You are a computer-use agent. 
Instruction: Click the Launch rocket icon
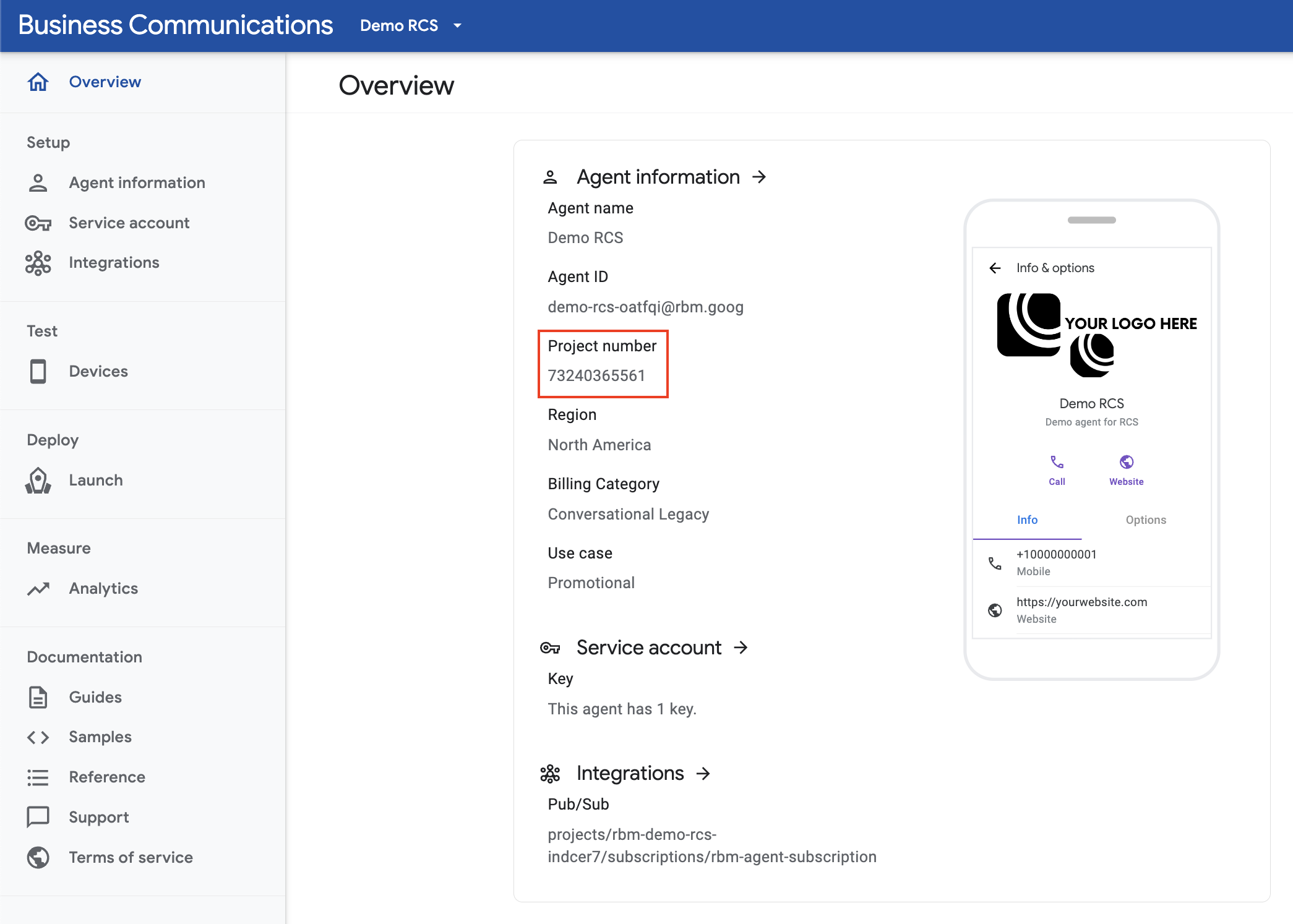(38, 480)
